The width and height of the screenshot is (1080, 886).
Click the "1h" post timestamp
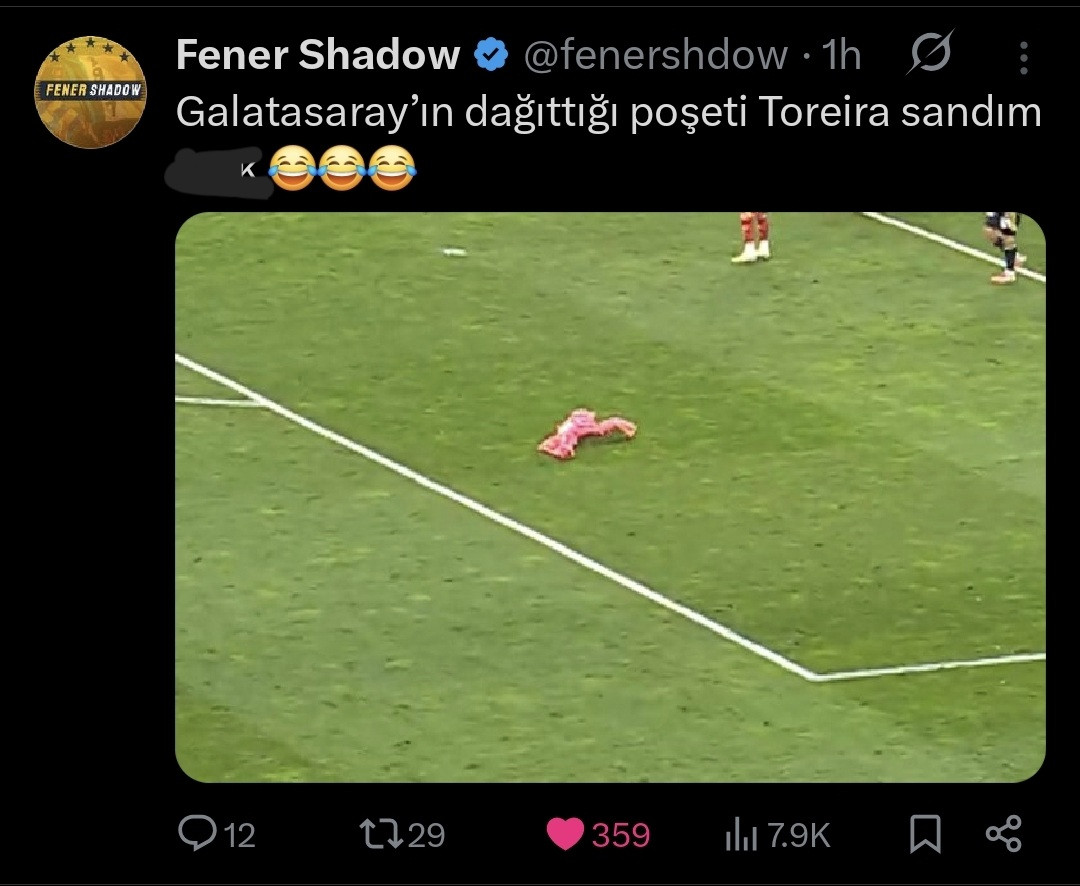pyautogui.click(x=841, y=56)
